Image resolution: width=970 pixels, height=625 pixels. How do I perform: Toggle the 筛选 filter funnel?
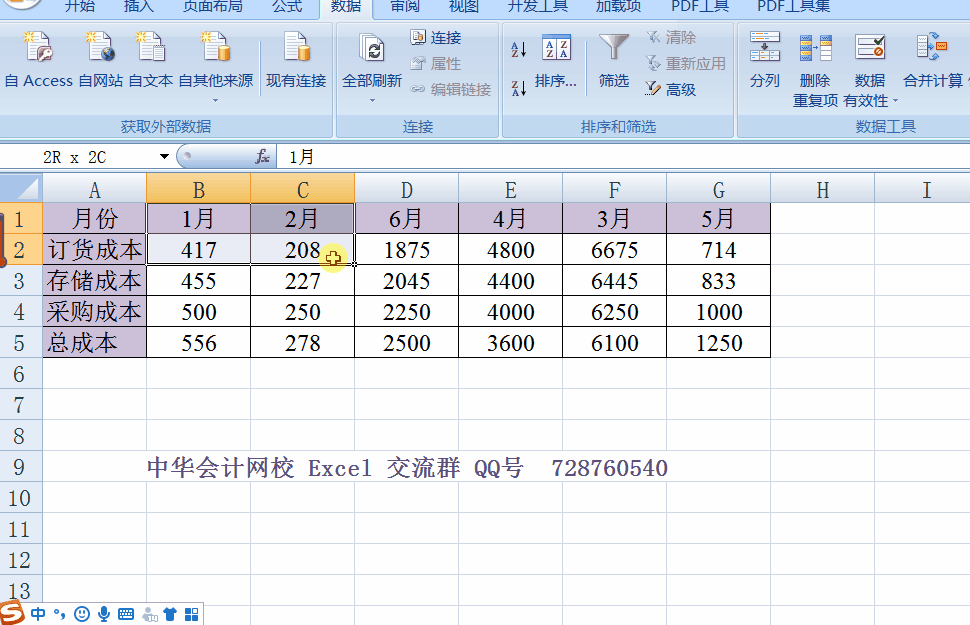coord(614,60)
